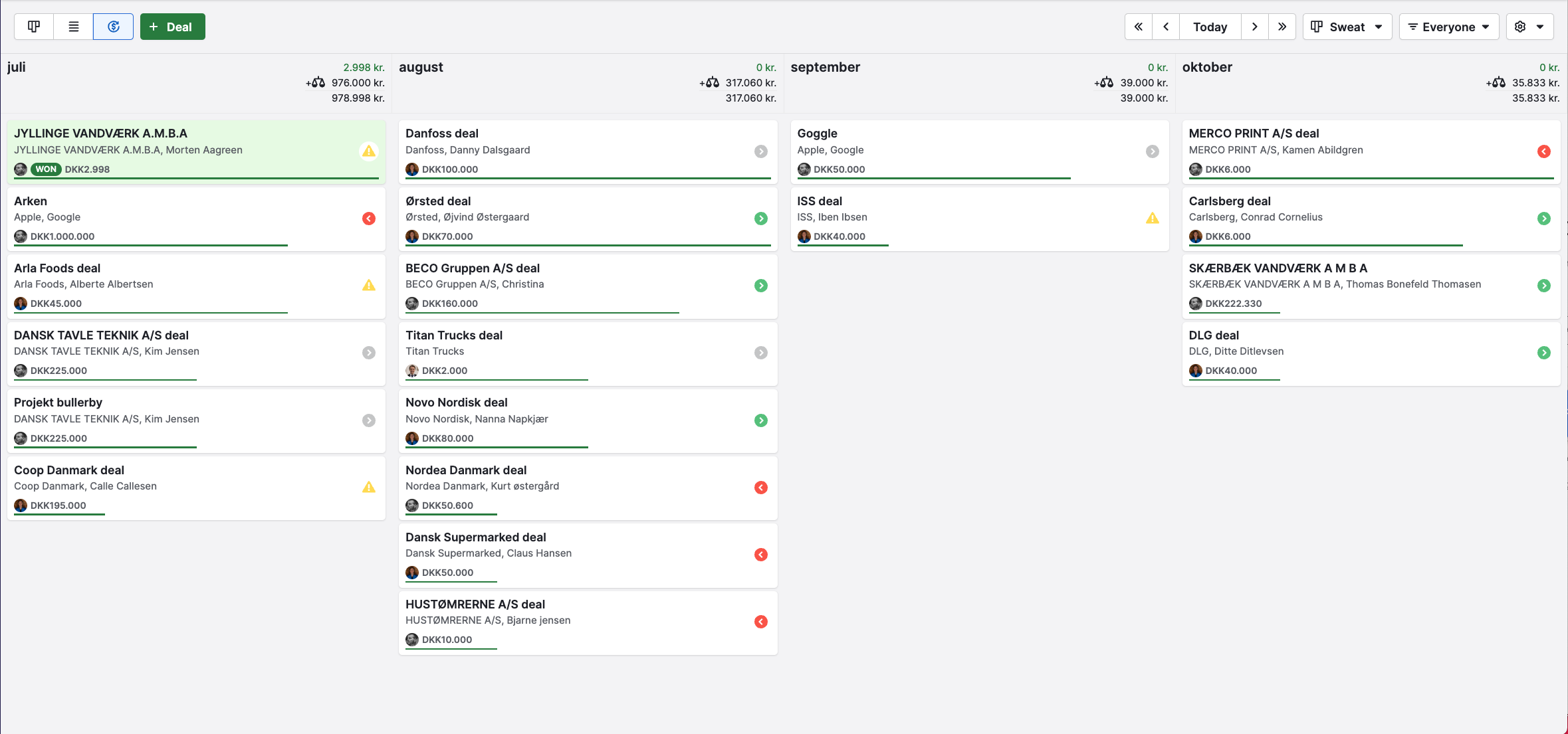Screen dimensions: 1568x734
Task: Click the WON badge on JYLLINGE card
Action: tap(46, 169)
